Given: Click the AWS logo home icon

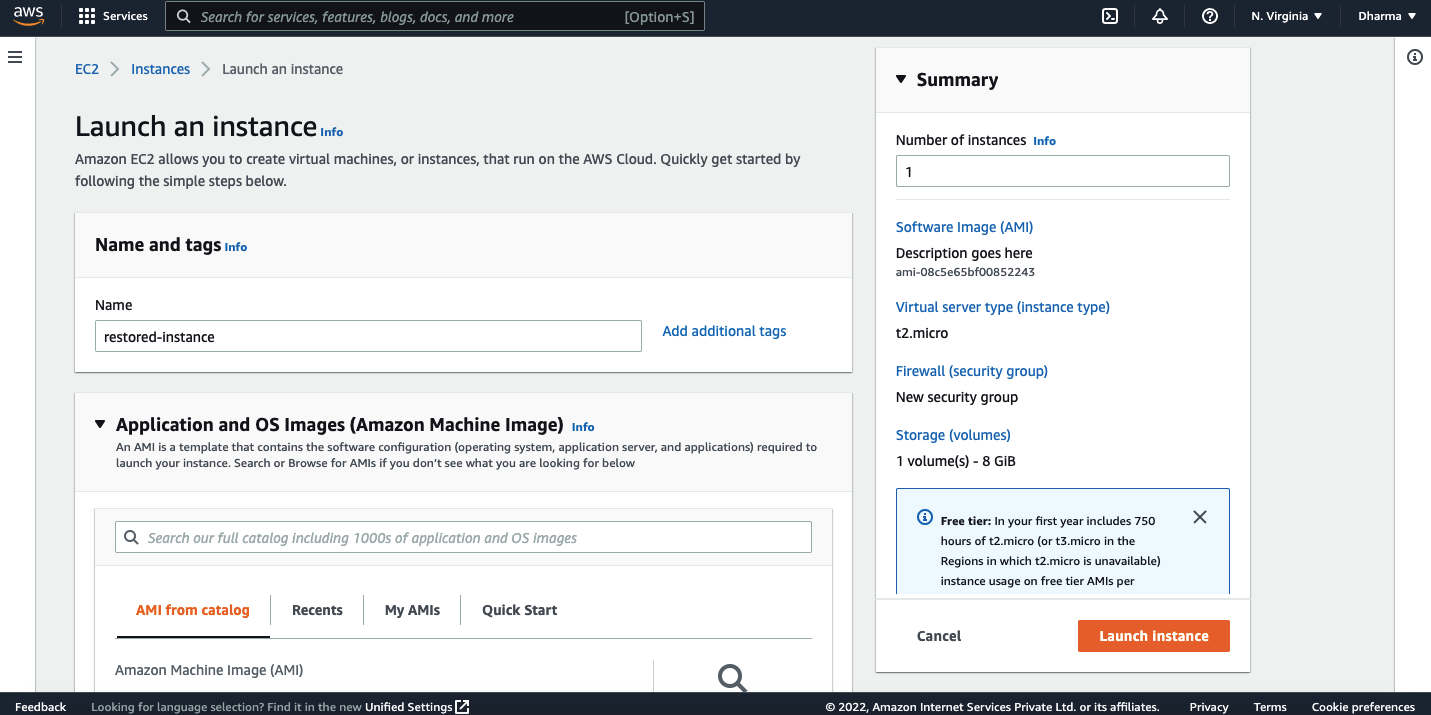Looking at the screenshot, I should coord(28,16).
